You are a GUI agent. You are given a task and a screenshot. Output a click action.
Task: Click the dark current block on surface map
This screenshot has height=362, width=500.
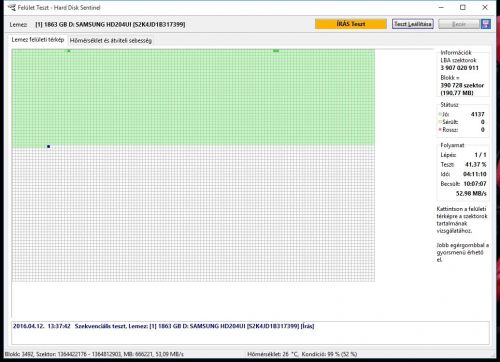[49, 146]
